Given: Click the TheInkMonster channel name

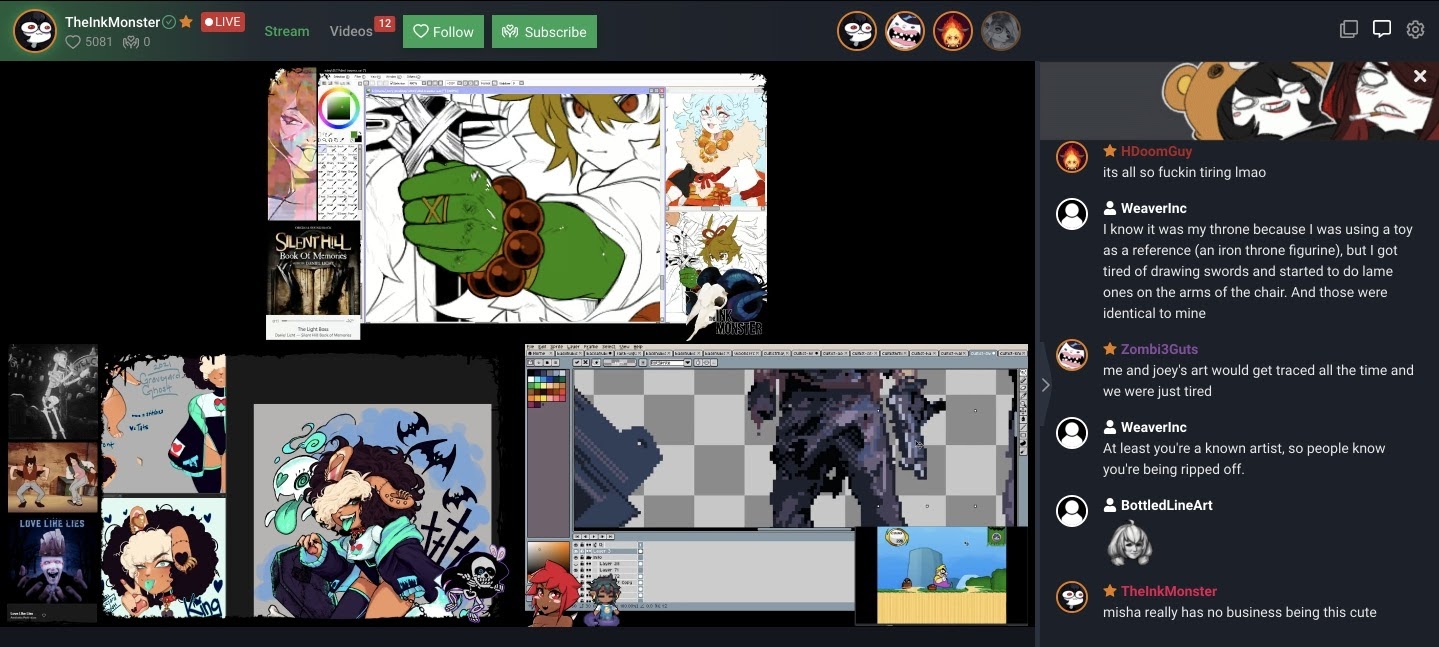Looking at the screenshot, I should point(112,22).
